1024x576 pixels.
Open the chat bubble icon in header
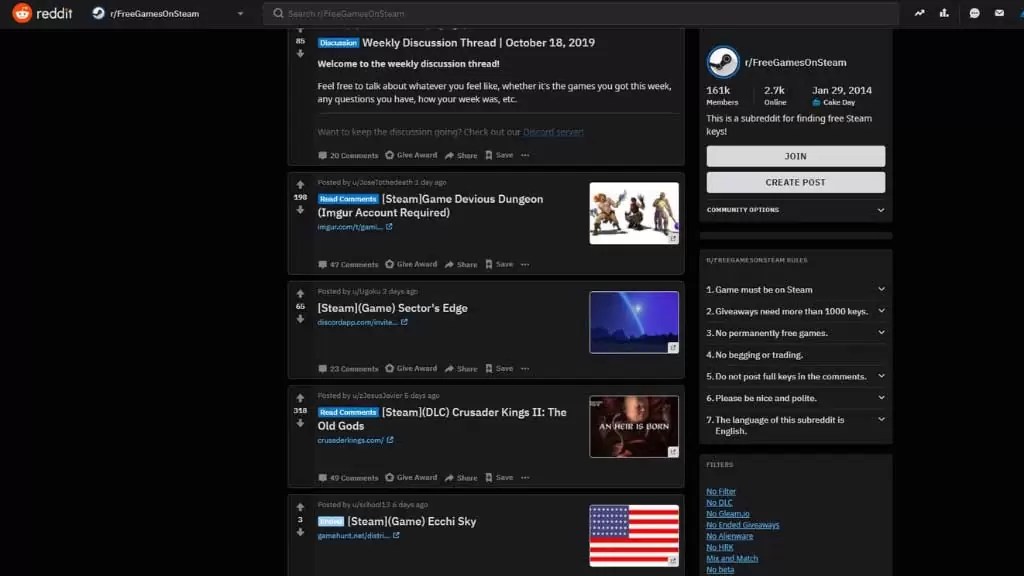[974, 13]
